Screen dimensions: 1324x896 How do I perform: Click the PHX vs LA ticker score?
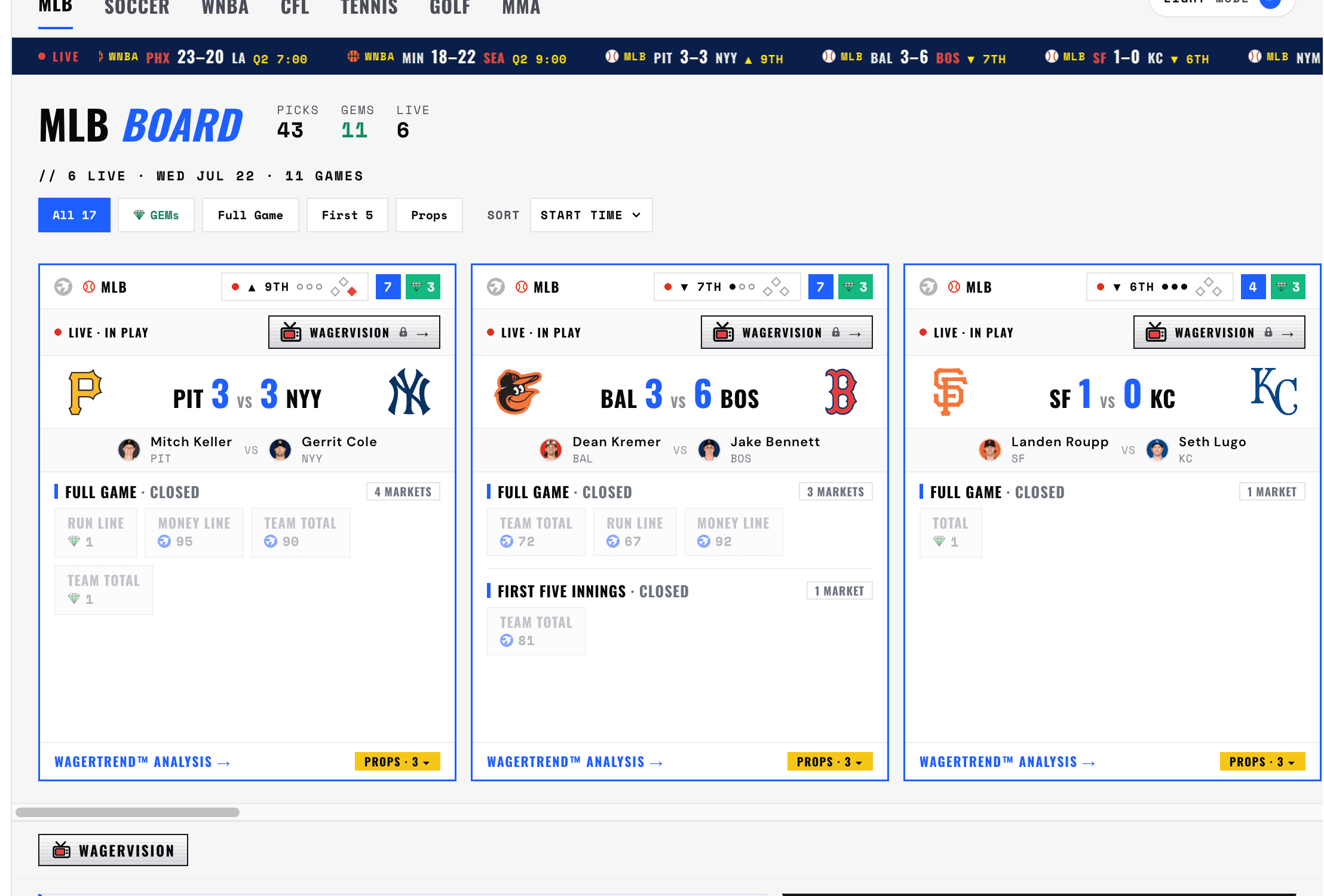[x=203, y=57]
